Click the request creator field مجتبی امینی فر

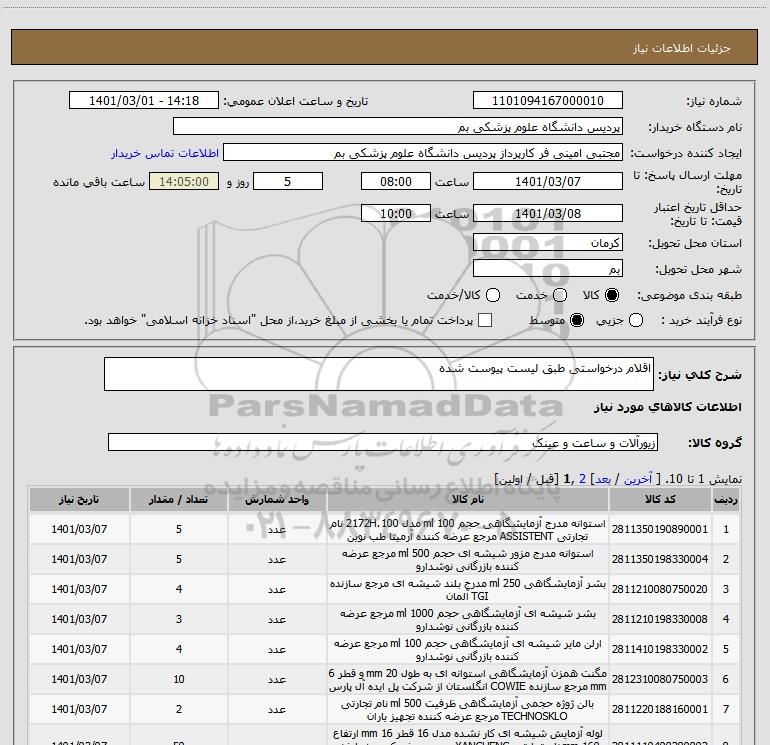(x=423, y=153)
